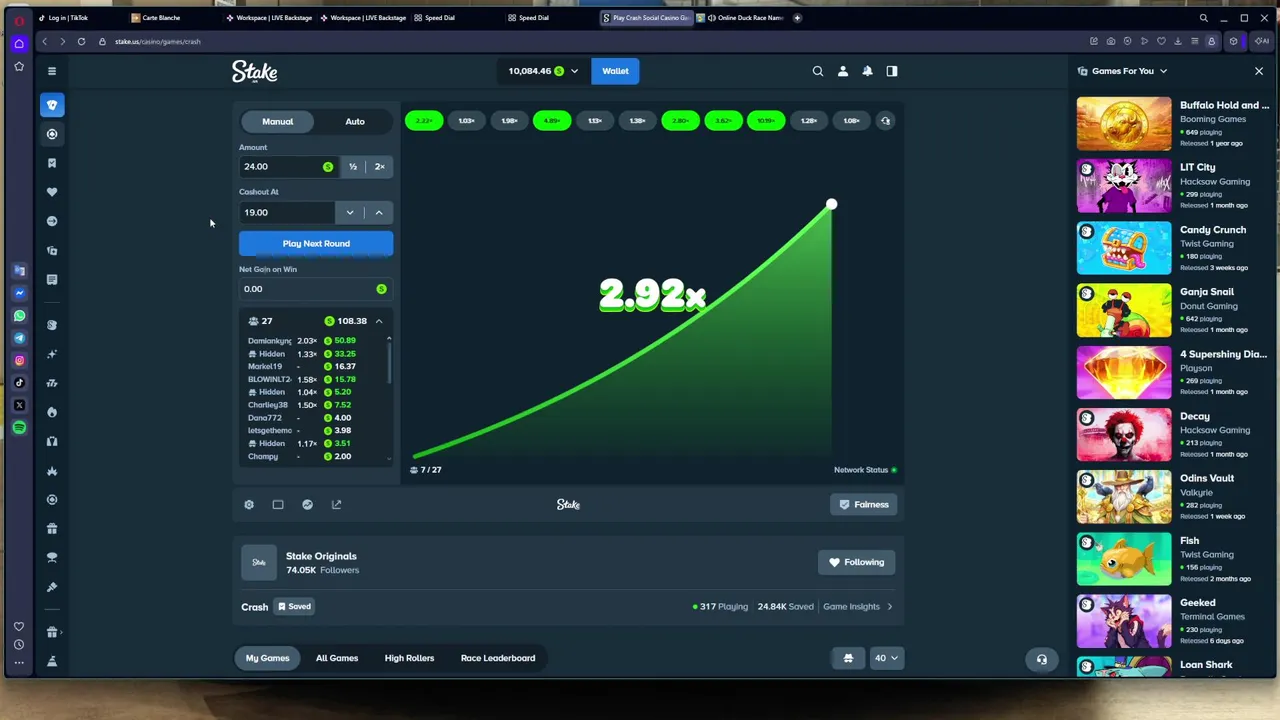Toggle the Following button for Stake Originals

click(857, 562)
